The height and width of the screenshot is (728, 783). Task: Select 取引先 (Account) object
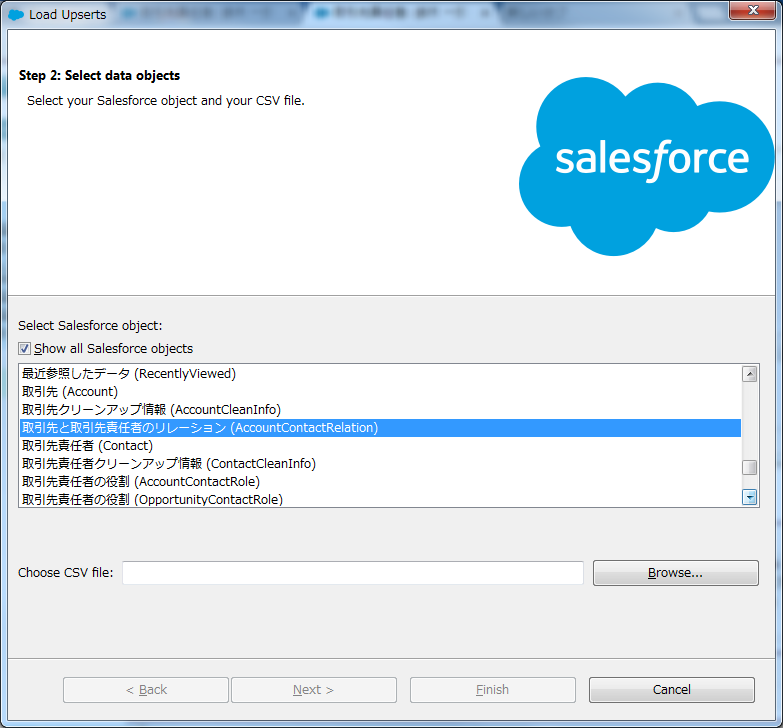tap(380, 391)
